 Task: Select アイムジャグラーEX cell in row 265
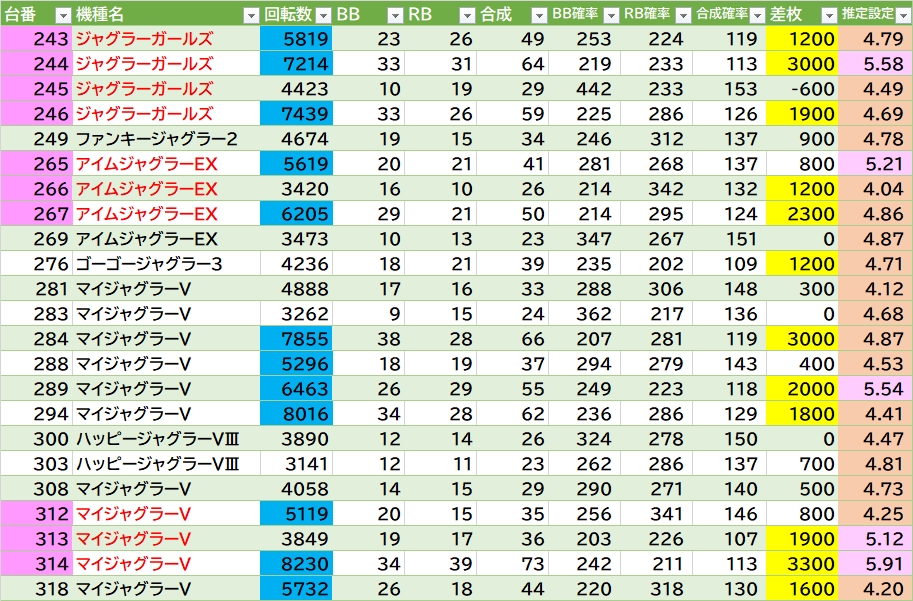166,164
